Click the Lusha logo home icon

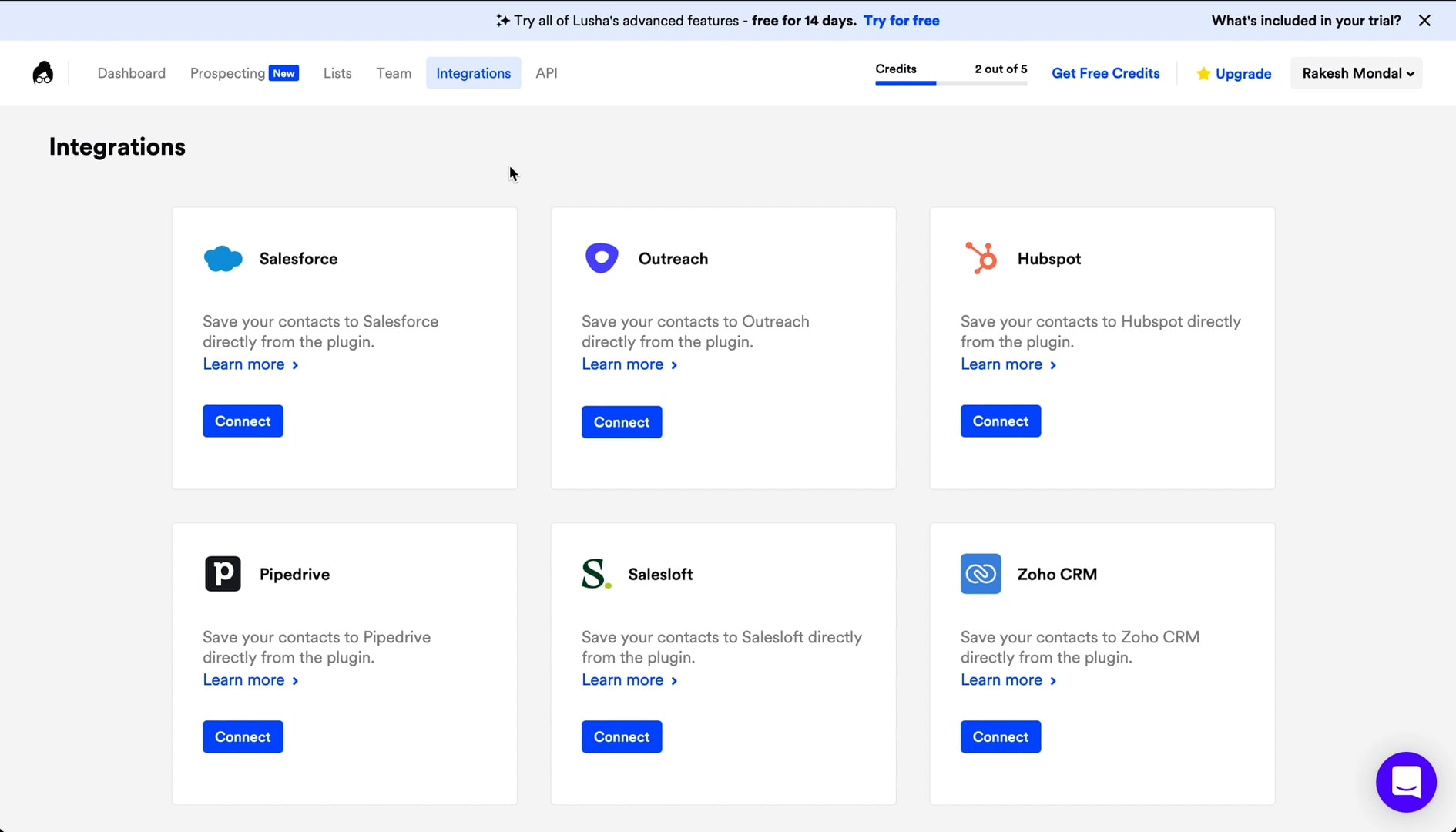(x=43, y=73)
